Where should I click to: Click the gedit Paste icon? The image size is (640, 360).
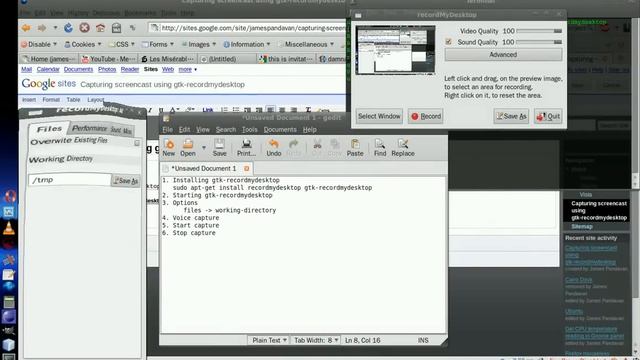(x=355, y=144)
